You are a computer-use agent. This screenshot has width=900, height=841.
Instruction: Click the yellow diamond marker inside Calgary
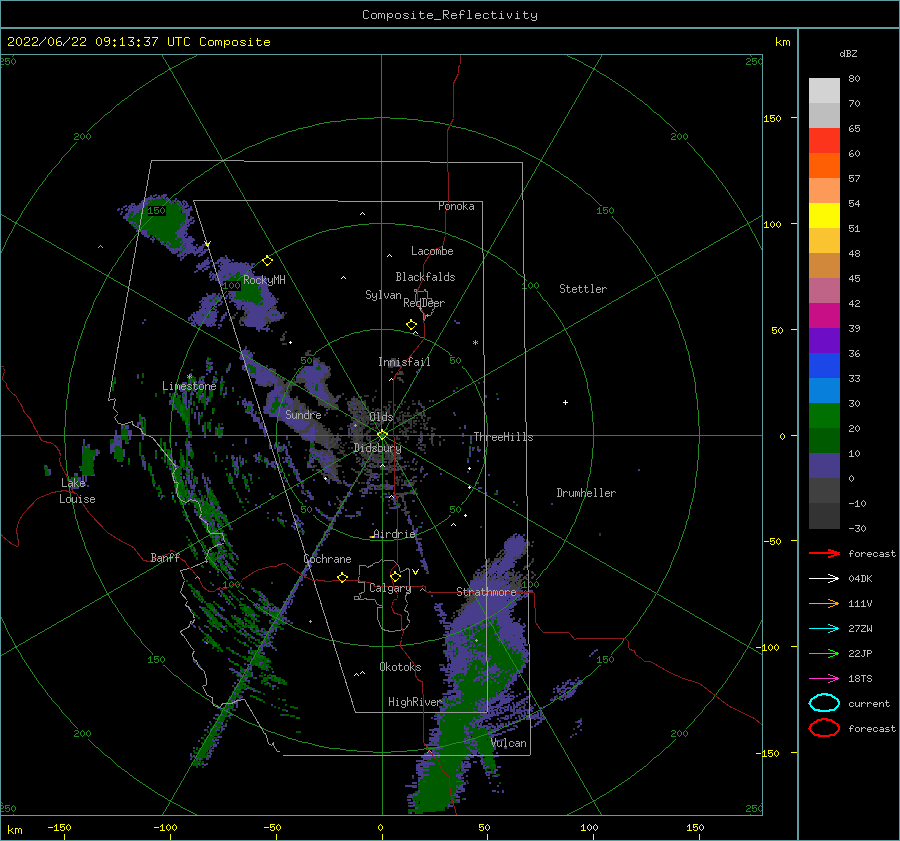(x=395, y=576)
